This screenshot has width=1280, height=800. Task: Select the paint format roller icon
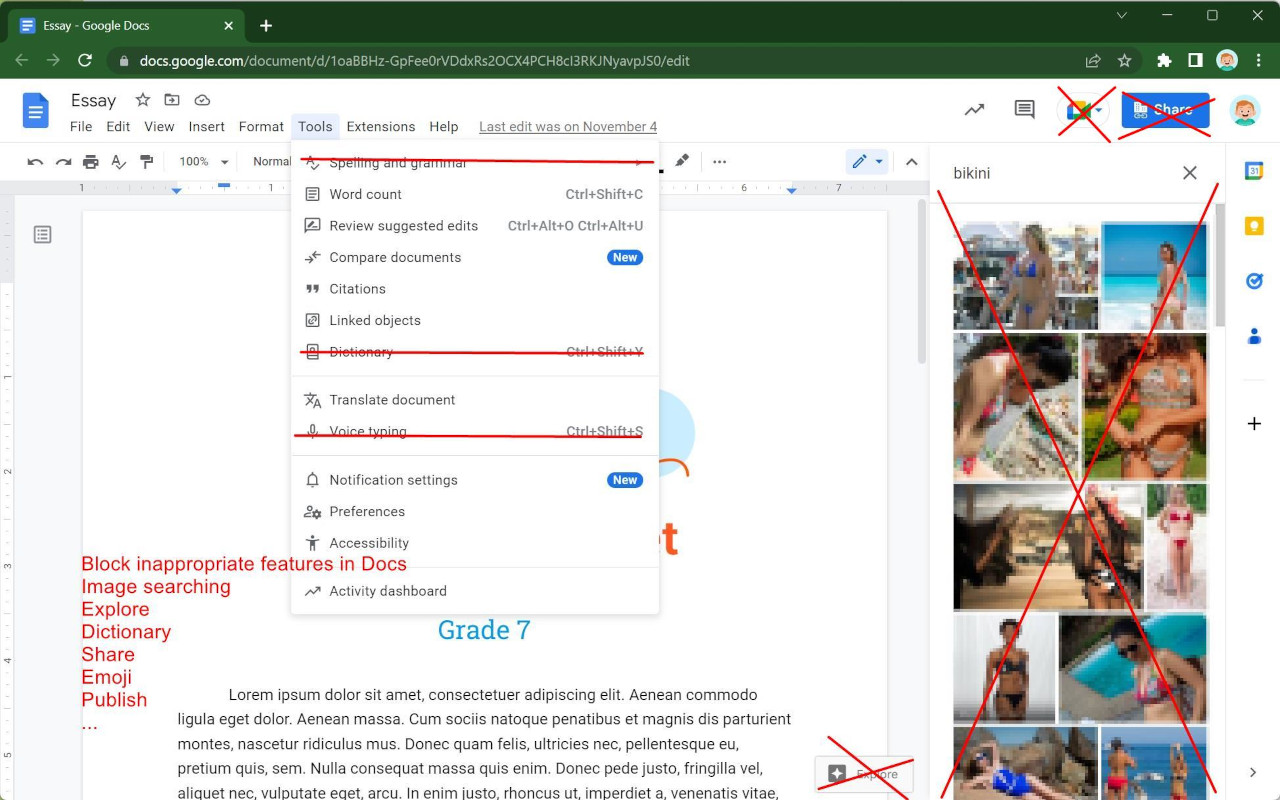coord(147,162)
